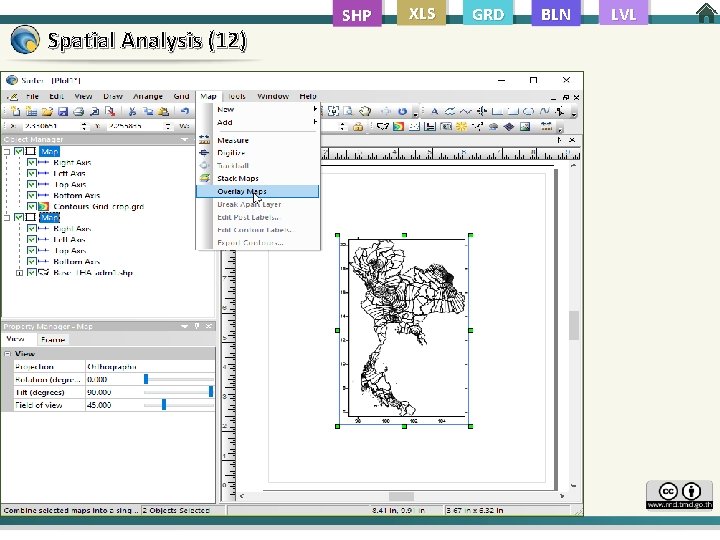Undo the last action
720x540 pixels.
185,112
